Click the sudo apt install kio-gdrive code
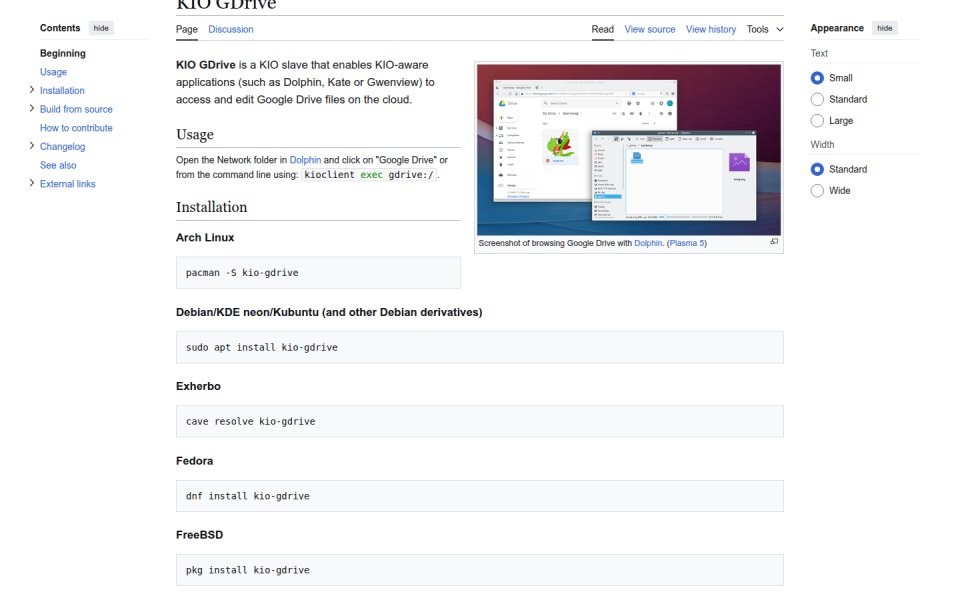960x600 pixels. (261, 347)
